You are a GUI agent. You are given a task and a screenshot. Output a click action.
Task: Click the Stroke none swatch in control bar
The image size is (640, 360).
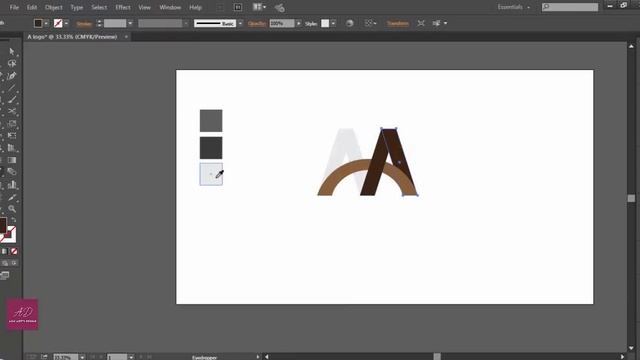point(58,23)
